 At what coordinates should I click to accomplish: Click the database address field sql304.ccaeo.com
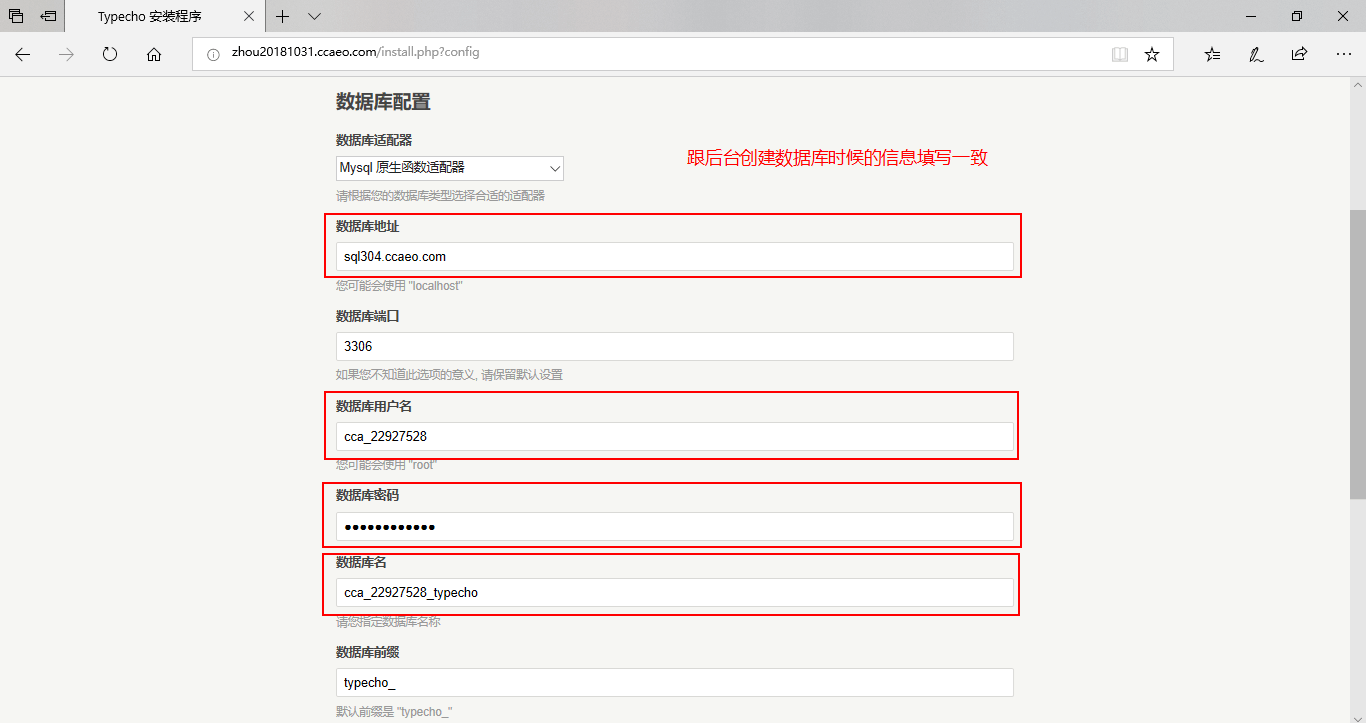674,257
